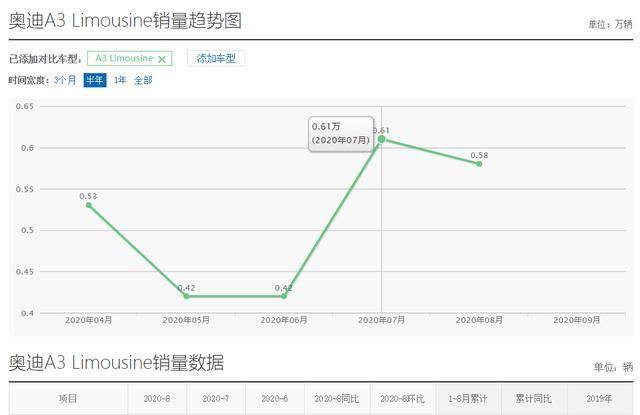The image size is (640, 415).
Task: Click the 2020年05月 axis label
Action: [x=186, y=320]
